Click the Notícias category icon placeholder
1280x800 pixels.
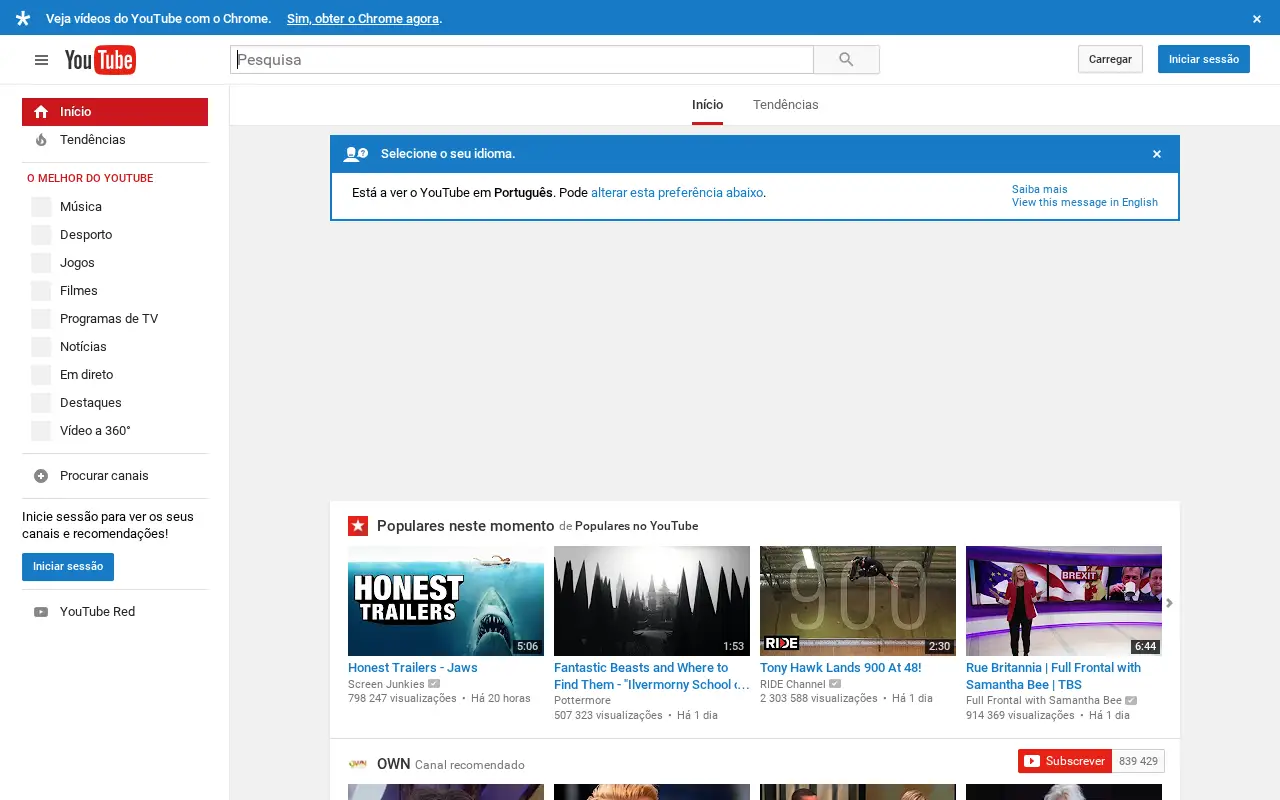tap(41, 347)
